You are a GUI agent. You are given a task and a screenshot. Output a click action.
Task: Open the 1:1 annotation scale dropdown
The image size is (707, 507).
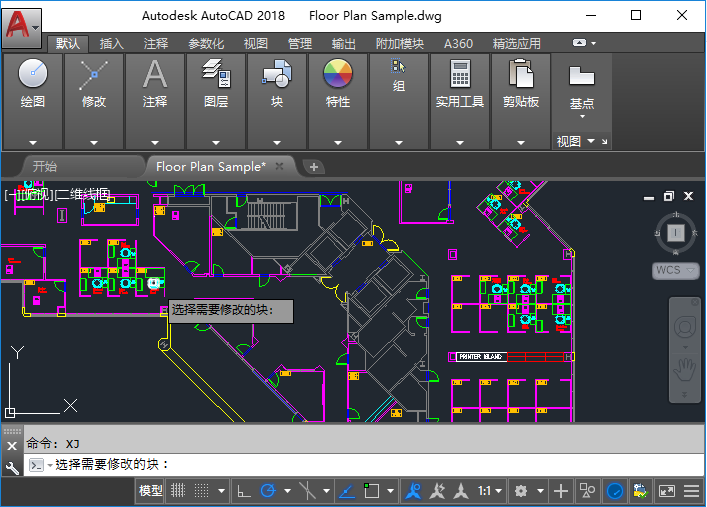pos(490,491)
